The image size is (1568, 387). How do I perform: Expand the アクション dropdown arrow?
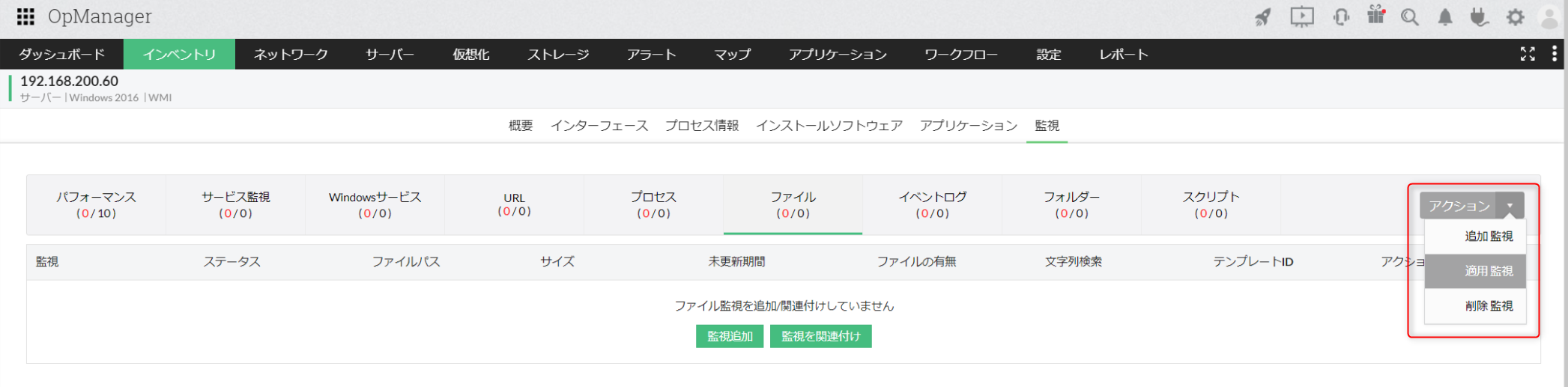[1510, 206]
